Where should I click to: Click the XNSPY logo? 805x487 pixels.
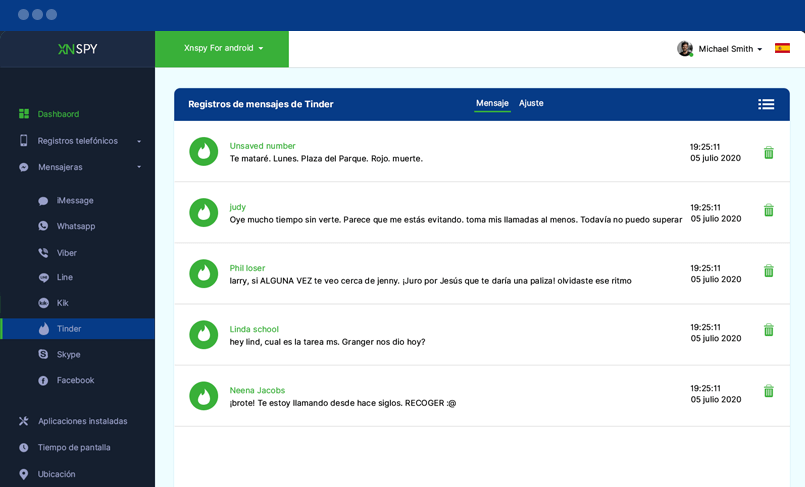[x=77, y=48]
